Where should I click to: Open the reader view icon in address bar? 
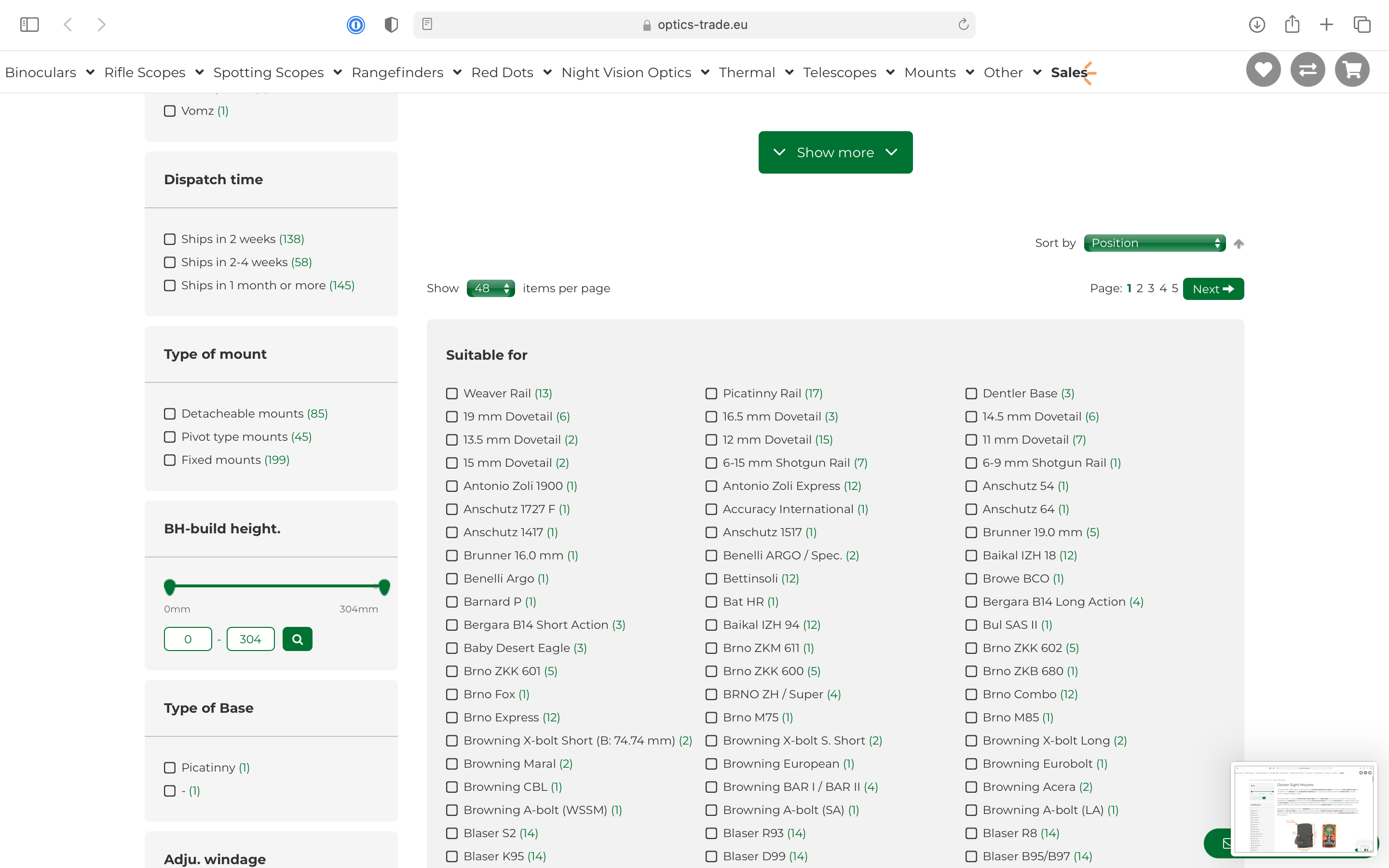click(x=427, y=24)
